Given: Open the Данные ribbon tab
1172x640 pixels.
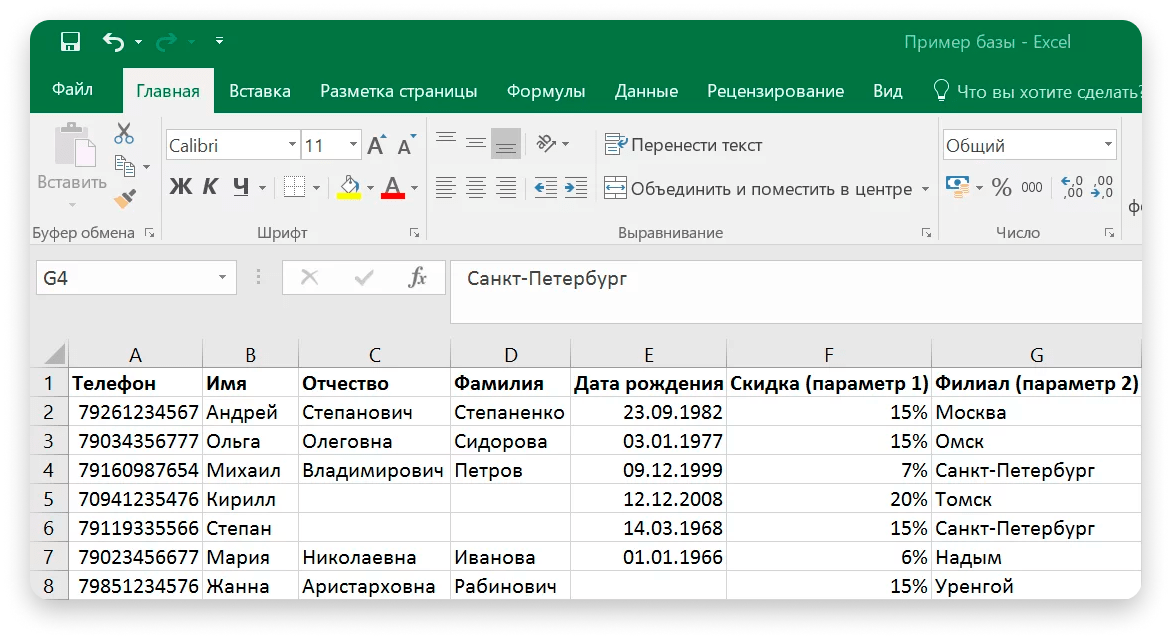Looking at the screenshot, I should [646, 91].
